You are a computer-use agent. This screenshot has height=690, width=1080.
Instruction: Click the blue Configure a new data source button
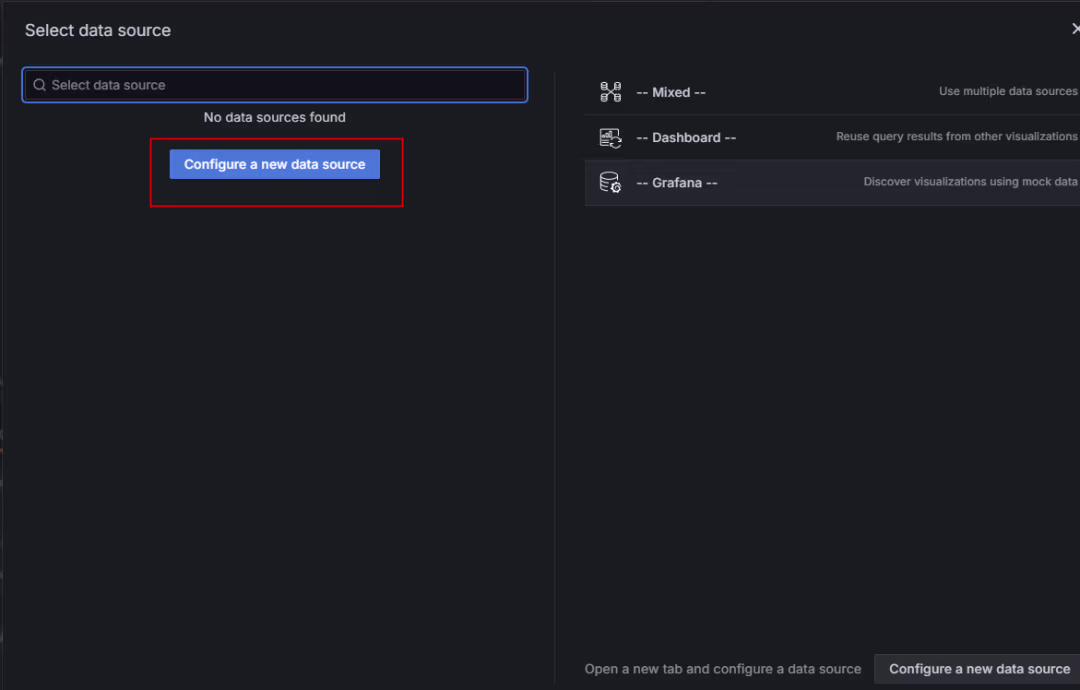[x=275, y=164]
